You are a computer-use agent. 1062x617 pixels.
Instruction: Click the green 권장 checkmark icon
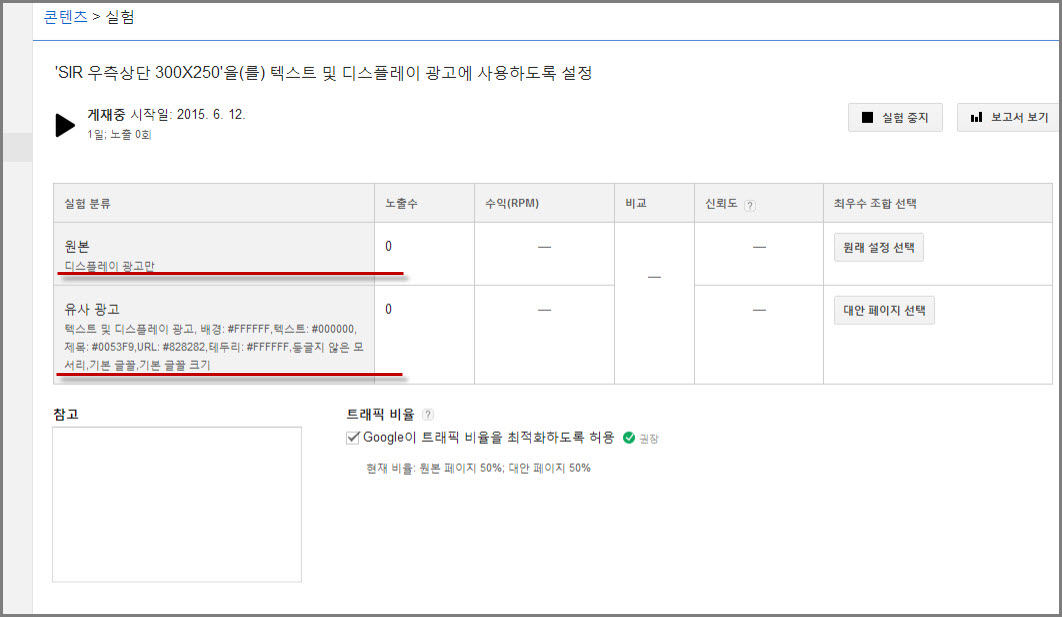click(x=629, y=438)
